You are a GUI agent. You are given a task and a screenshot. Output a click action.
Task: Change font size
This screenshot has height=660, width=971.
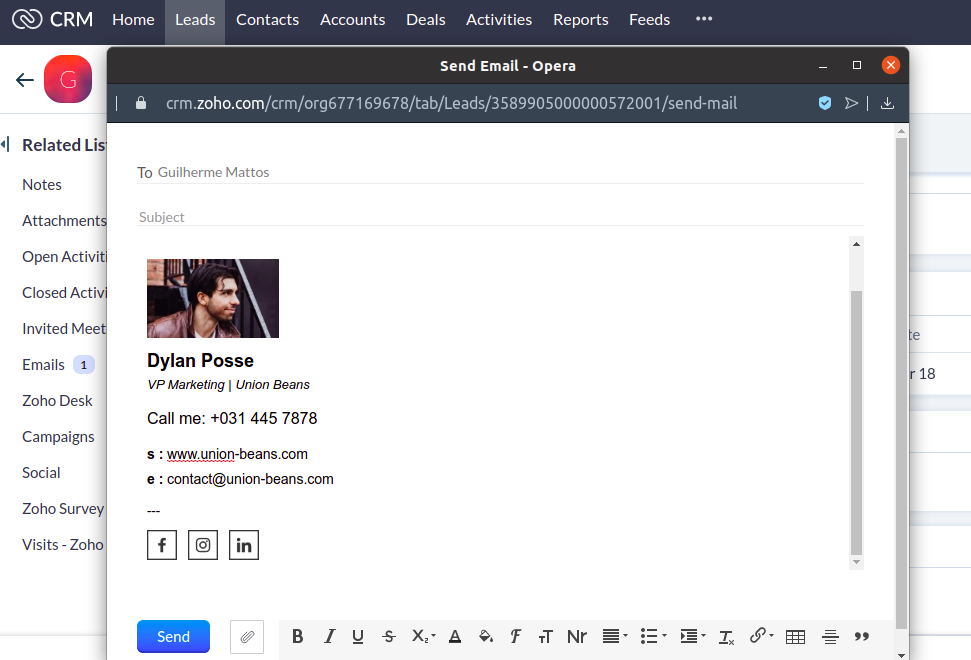545,636
